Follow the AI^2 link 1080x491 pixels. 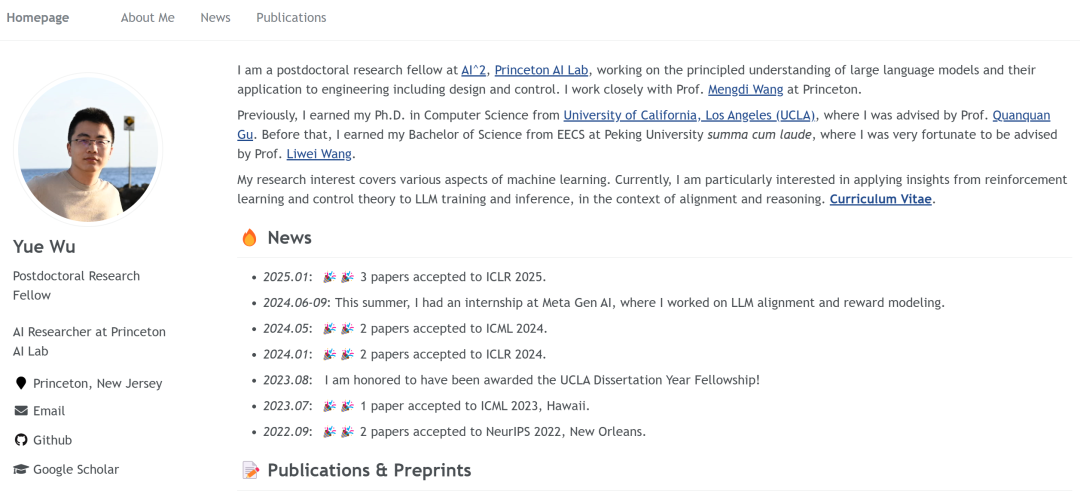(473, 70)
